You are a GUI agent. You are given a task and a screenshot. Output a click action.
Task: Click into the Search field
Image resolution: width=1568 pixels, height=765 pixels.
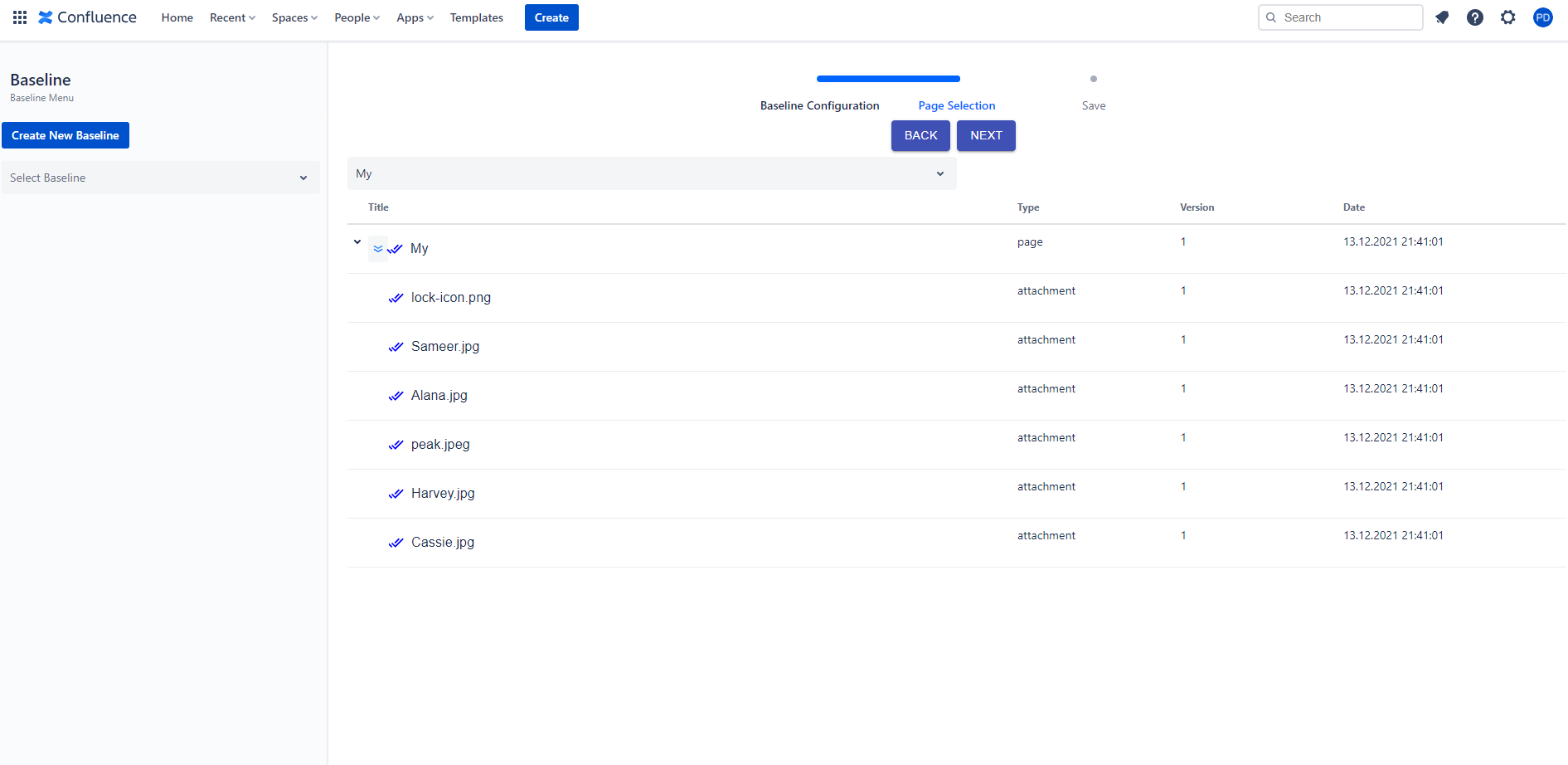tap(1347, 17)
